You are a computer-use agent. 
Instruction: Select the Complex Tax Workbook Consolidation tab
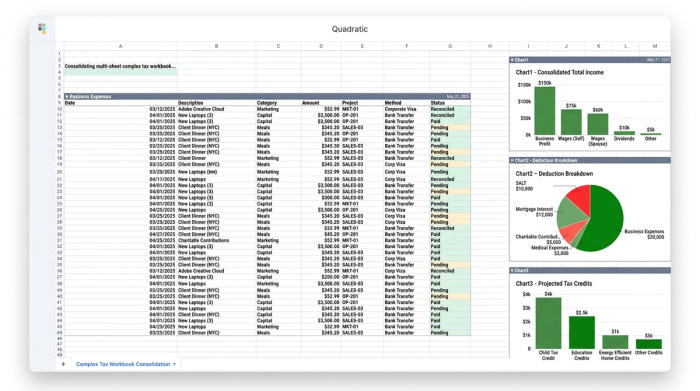pos(123,364)
